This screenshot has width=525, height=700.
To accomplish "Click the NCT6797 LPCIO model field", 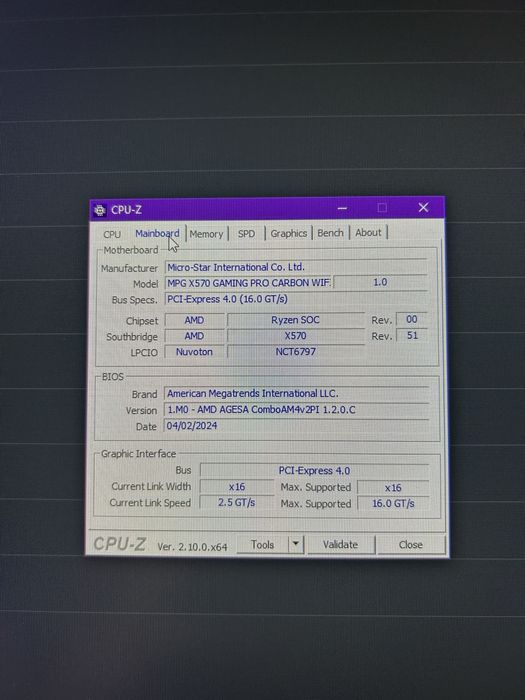I will (296, 351).
